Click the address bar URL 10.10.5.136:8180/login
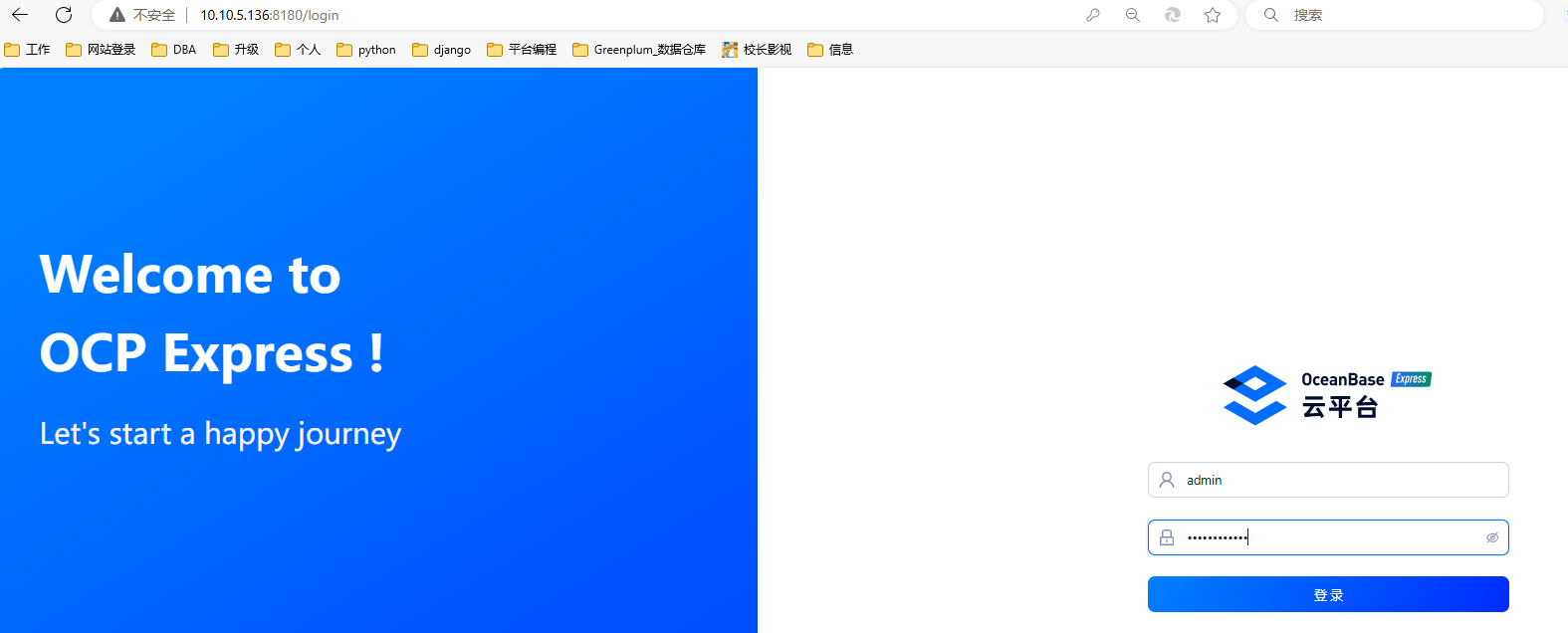1568x633 pixels. [x=270, y=15]
